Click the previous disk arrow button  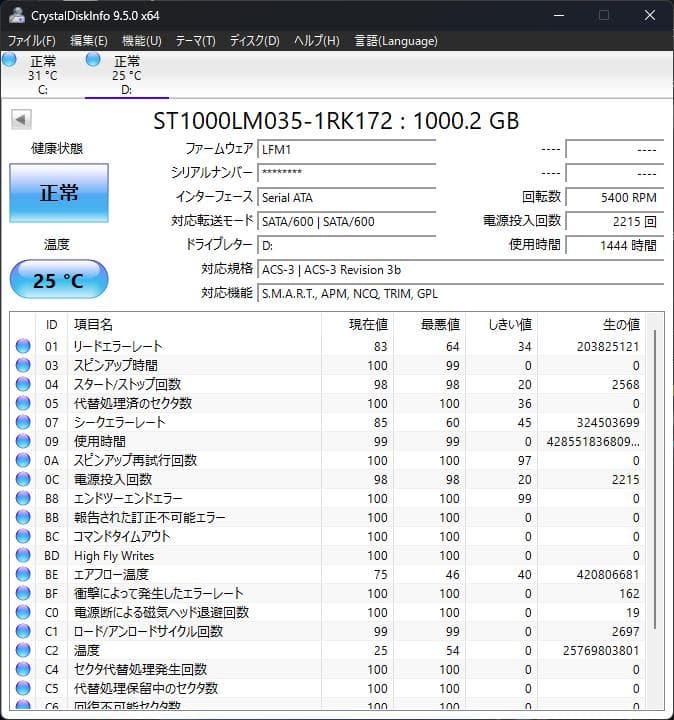click(x=21, y=120)
